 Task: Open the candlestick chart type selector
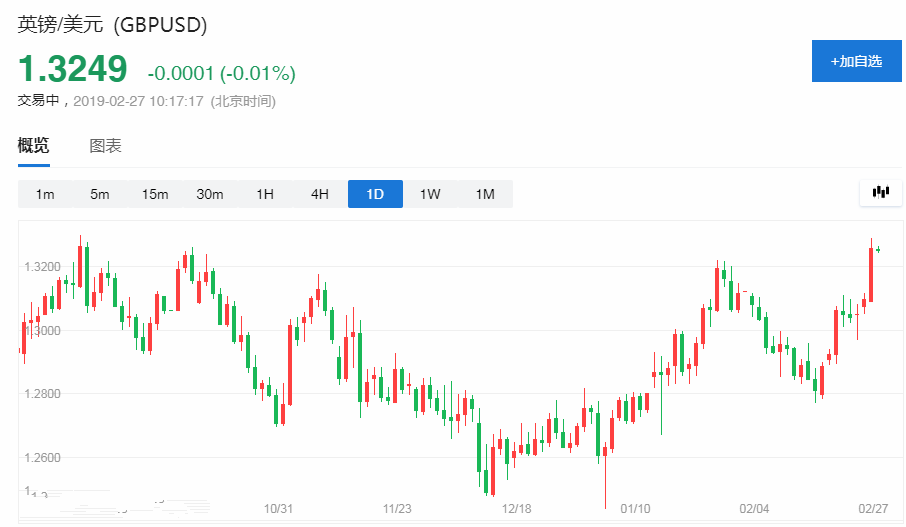[881, 193]
